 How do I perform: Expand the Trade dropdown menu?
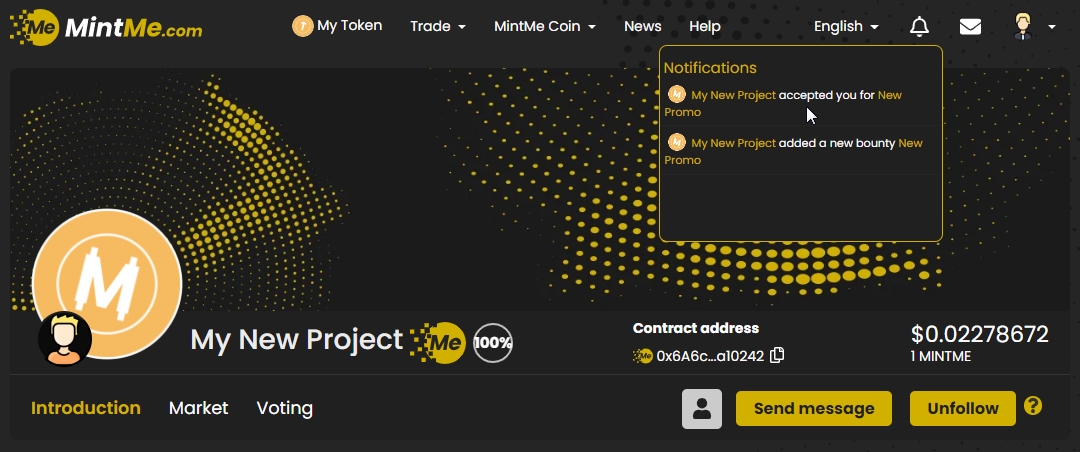438,27
